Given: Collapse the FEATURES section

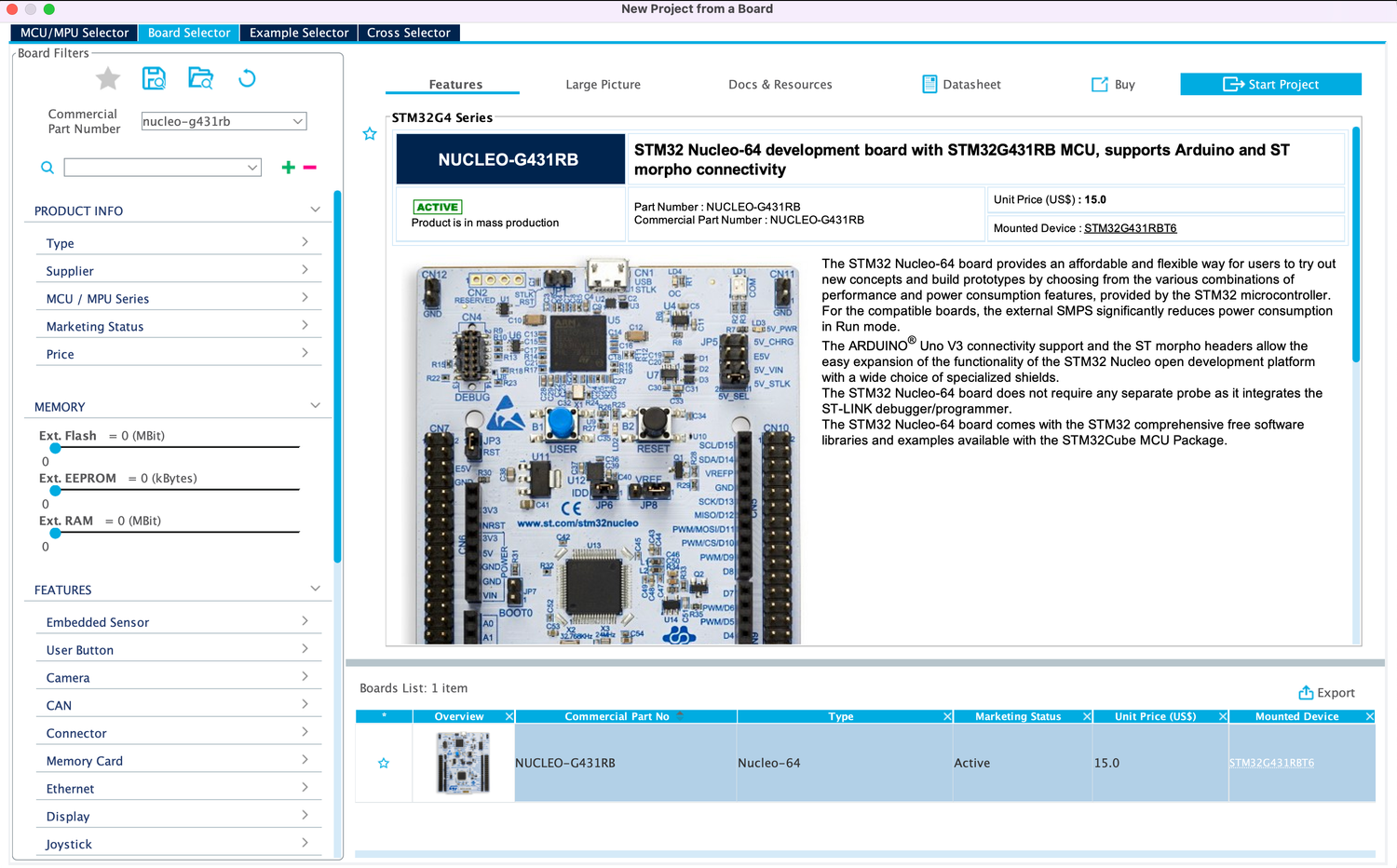Looking at the screenshot, I should (x=315, y=589).
